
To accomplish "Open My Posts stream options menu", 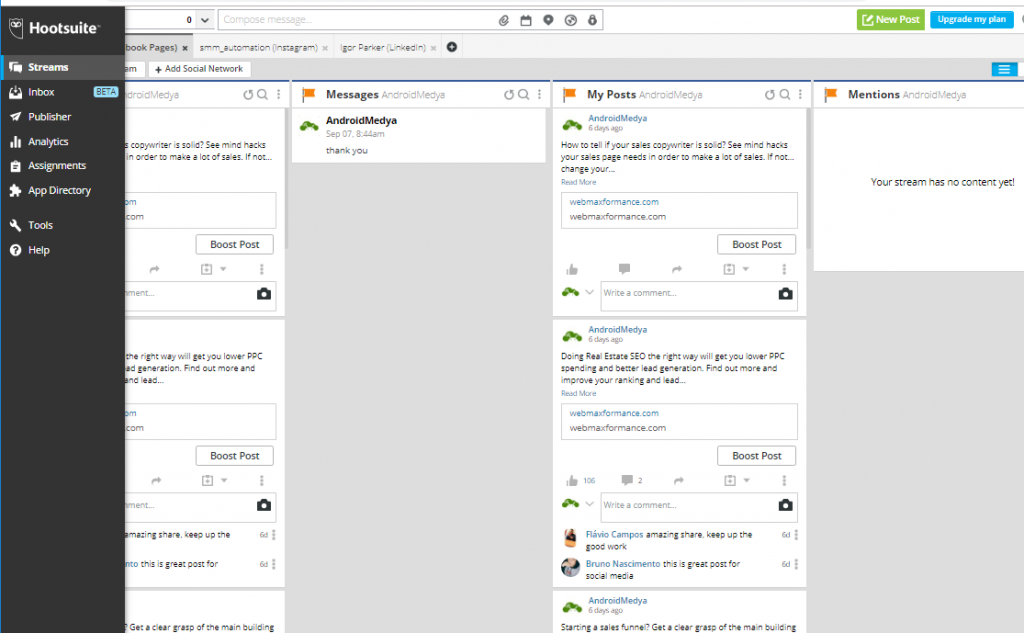I will point(800,95).
